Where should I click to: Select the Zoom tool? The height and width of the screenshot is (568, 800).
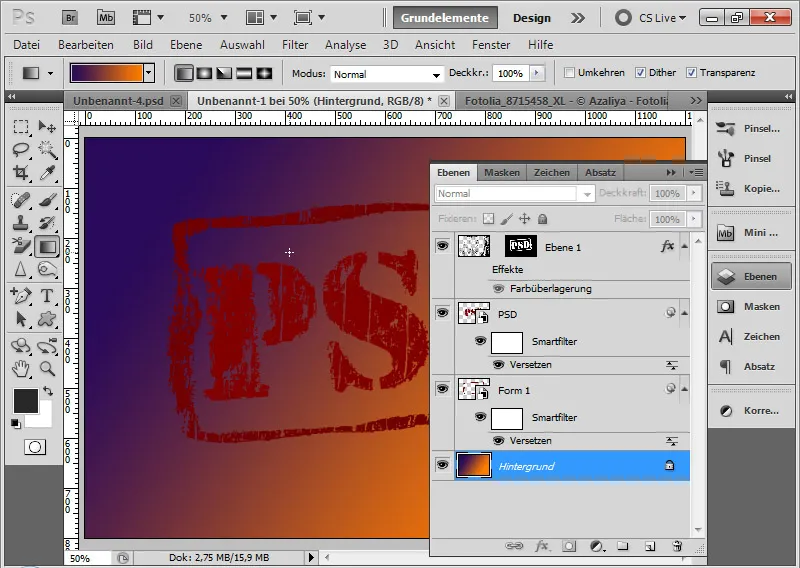[47, 368]
